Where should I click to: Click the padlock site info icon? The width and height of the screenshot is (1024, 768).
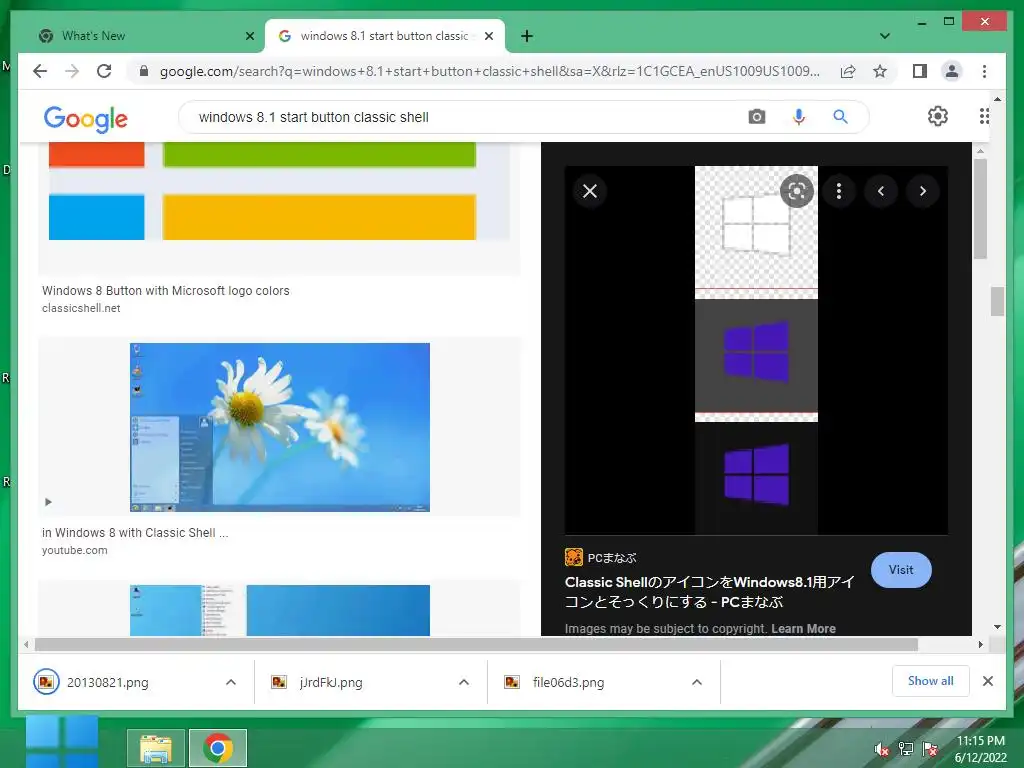point(144,71)
